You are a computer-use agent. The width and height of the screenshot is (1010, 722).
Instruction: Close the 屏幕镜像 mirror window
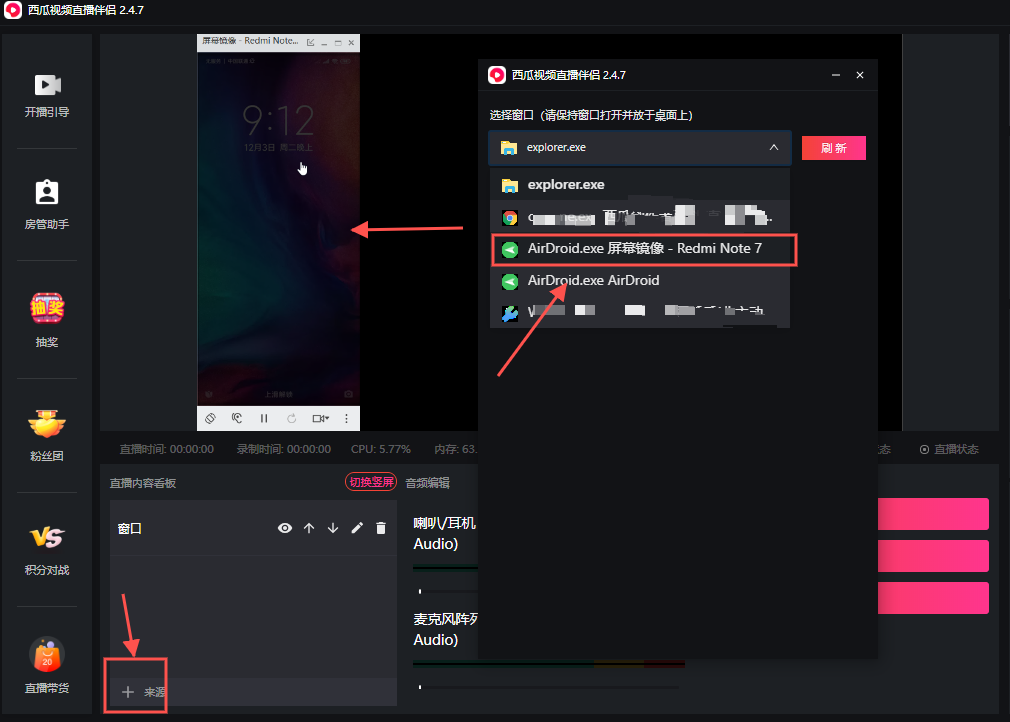click(351, 43)
